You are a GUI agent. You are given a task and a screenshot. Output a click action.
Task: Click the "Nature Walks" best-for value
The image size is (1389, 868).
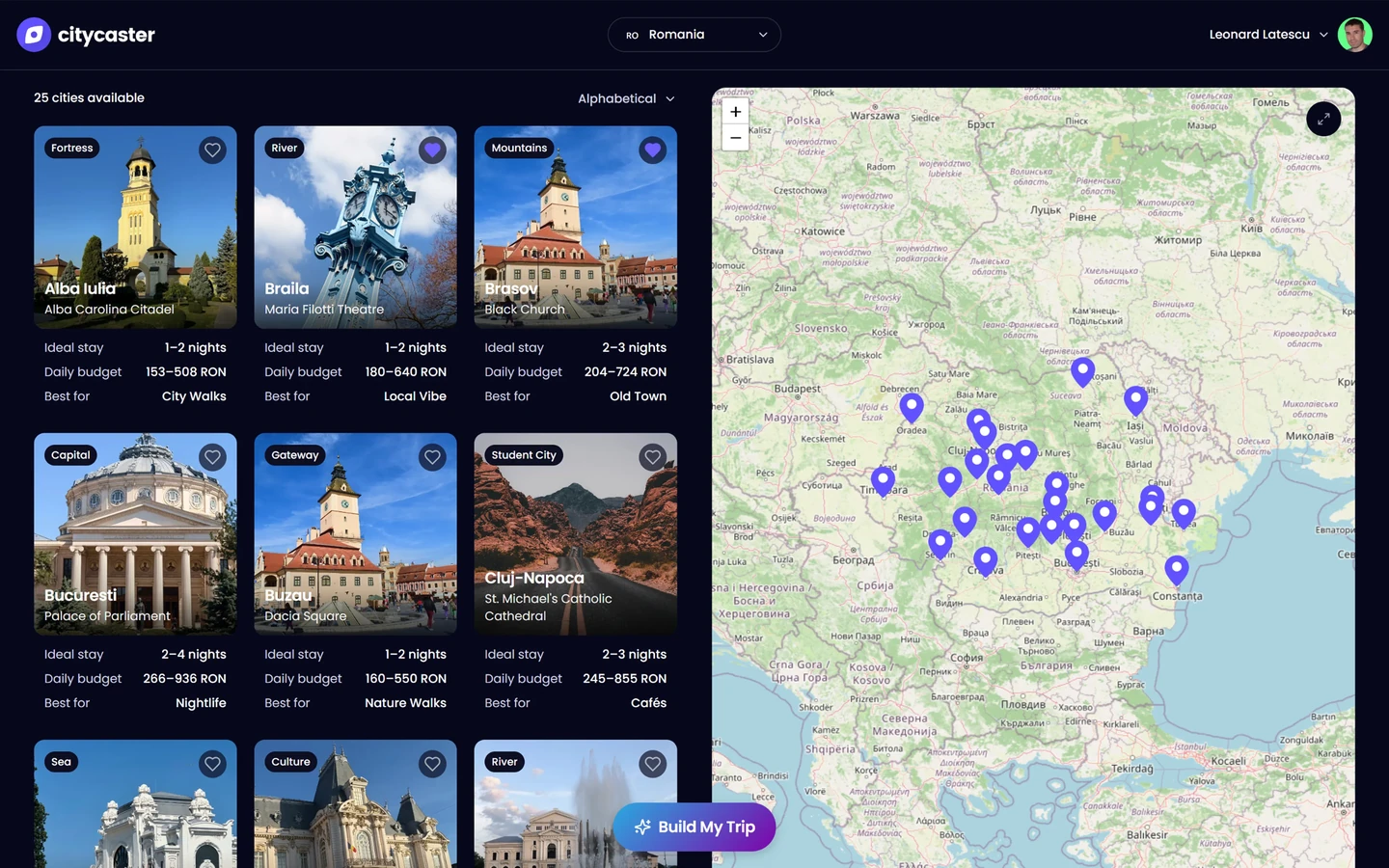click(405, 703)
